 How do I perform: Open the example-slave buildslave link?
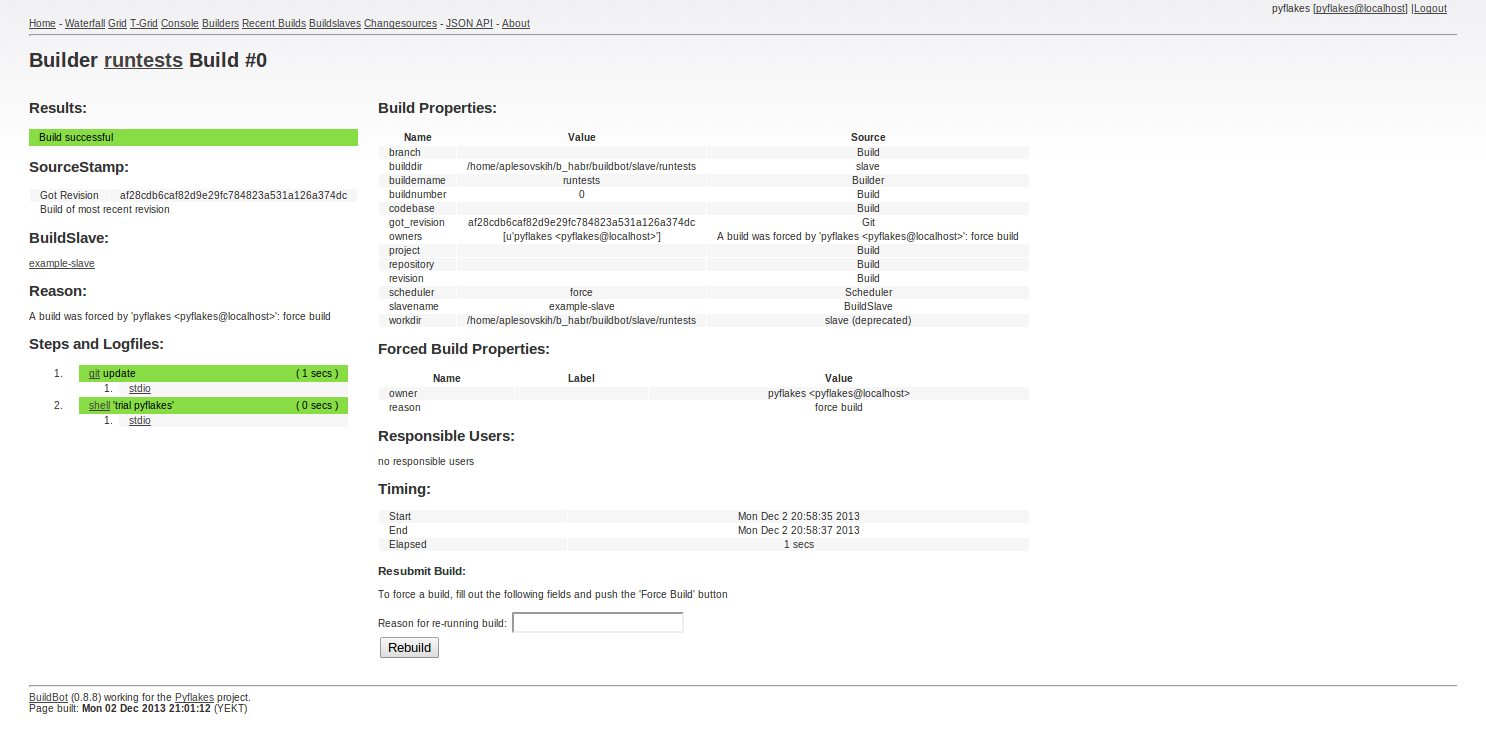coord(62,263)
